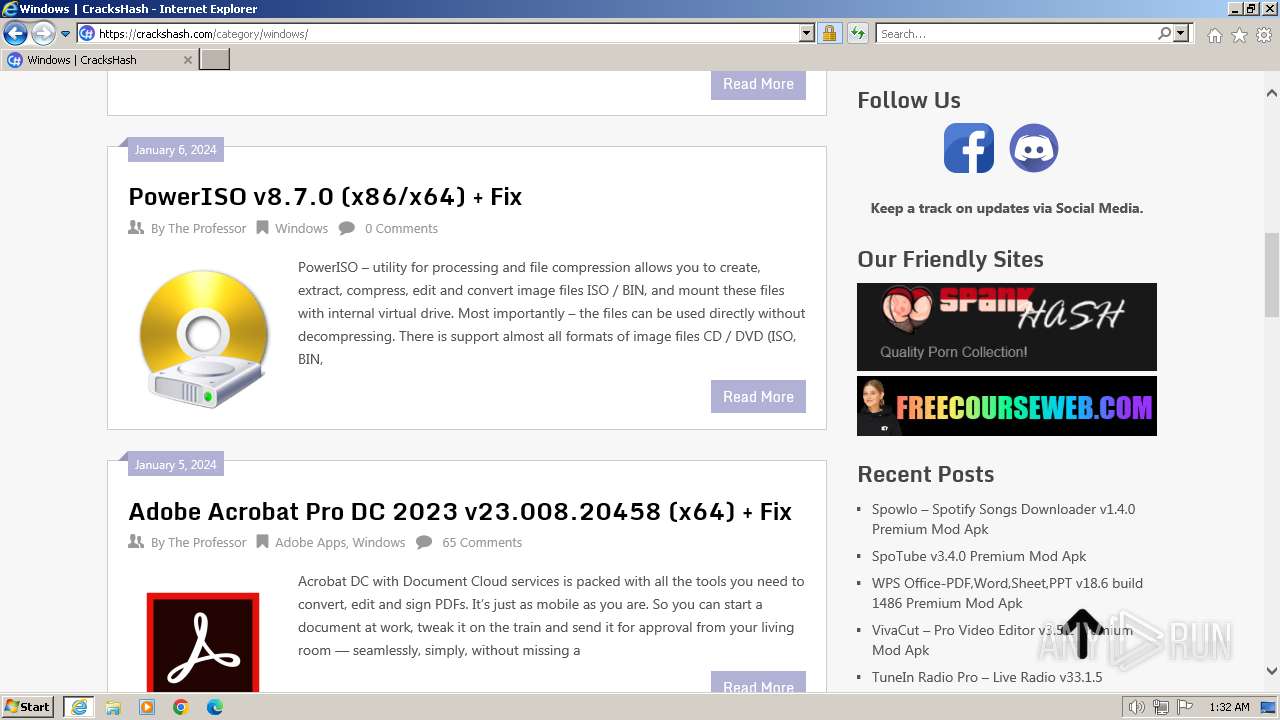Image resolution: width=1280 pixels, height=720 pixels.
Task: Click the Adobe Acrobat logo thumbnail
Action: (x=203, y=642)
